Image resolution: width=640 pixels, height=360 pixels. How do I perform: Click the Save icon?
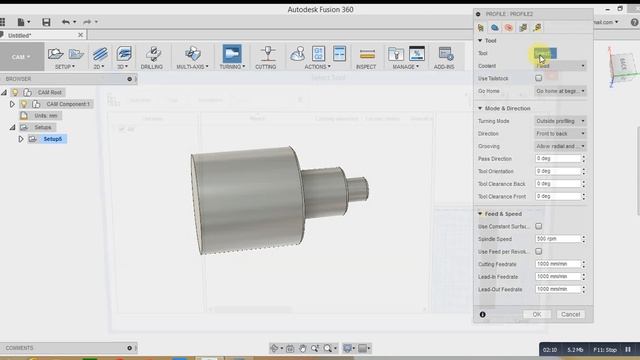[x=46, y=22]
